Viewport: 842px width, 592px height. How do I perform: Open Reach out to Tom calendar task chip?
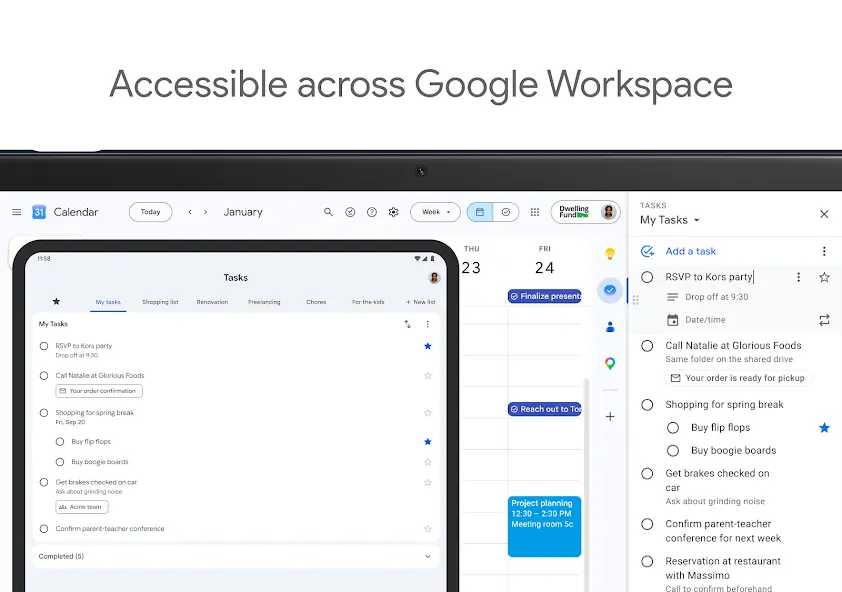(545, 409)
